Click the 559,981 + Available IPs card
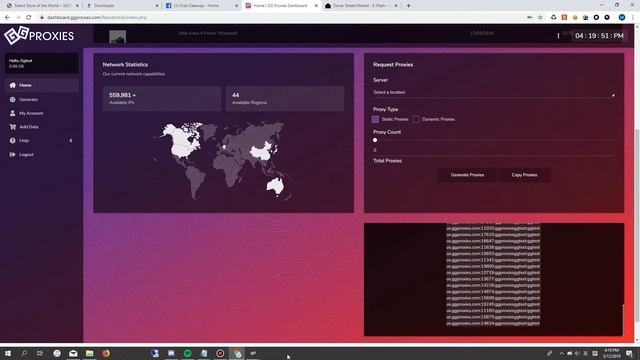Viewport: 640px width, 360px height. pyautogui.click(x=162, y=98)
